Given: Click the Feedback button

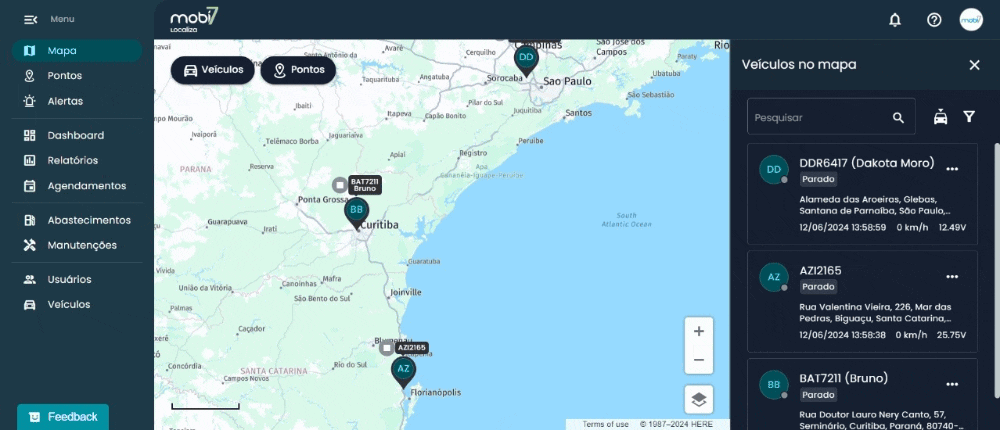Looking at the screenshot, I should 63,417.
